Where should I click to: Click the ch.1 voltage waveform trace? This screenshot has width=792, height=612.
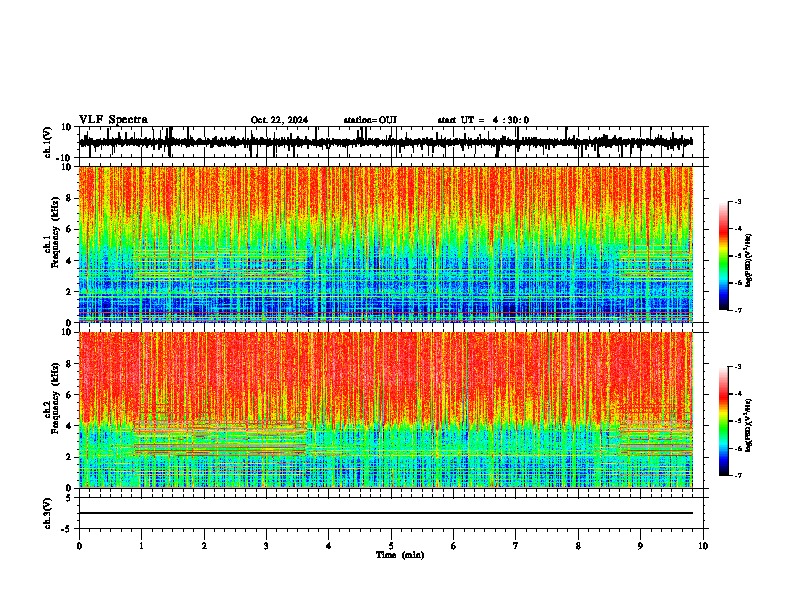click(x=386, y=142)
